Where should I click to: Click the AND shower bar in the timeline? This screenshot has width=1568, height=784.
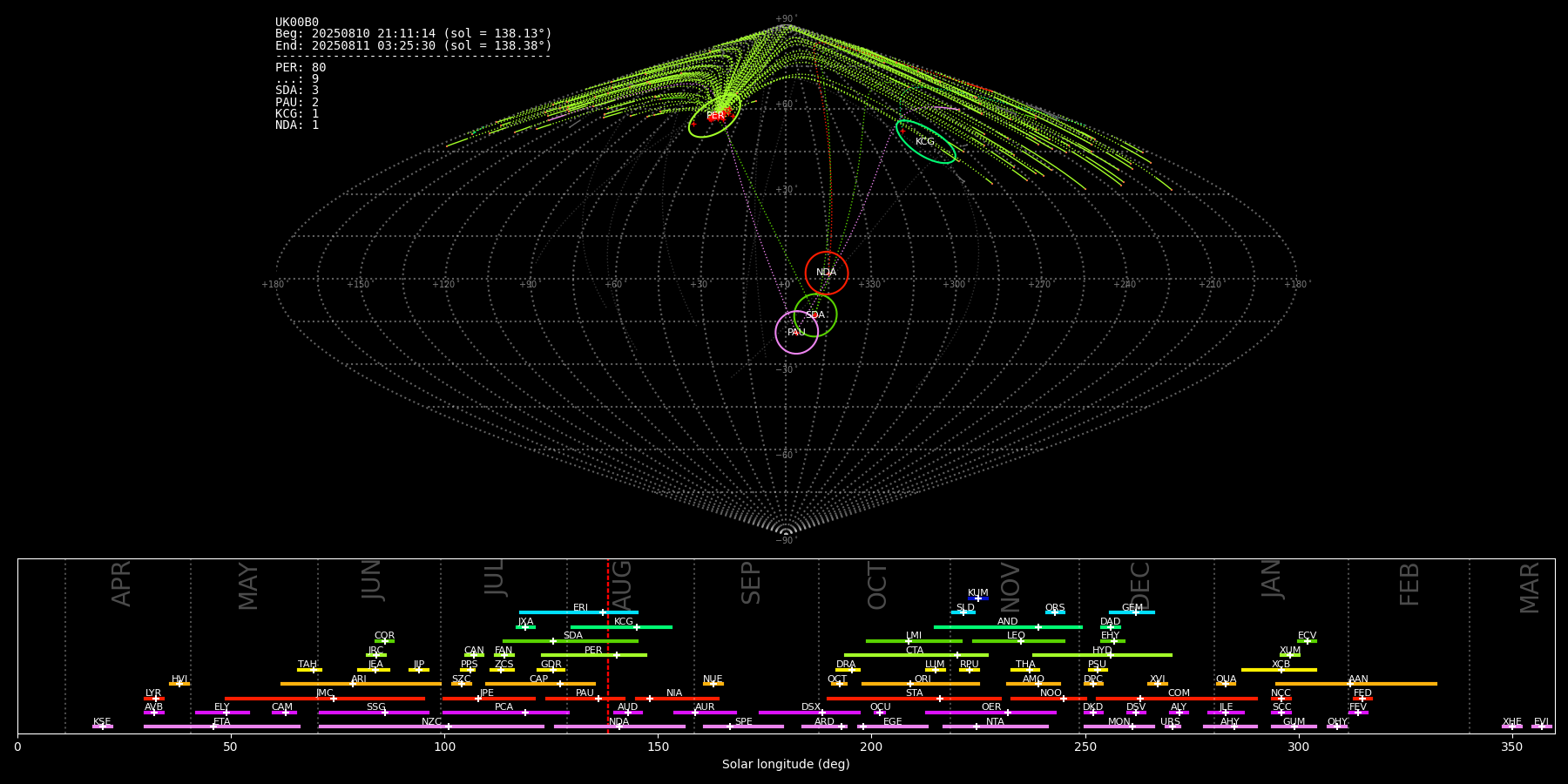pos(1008,627)
